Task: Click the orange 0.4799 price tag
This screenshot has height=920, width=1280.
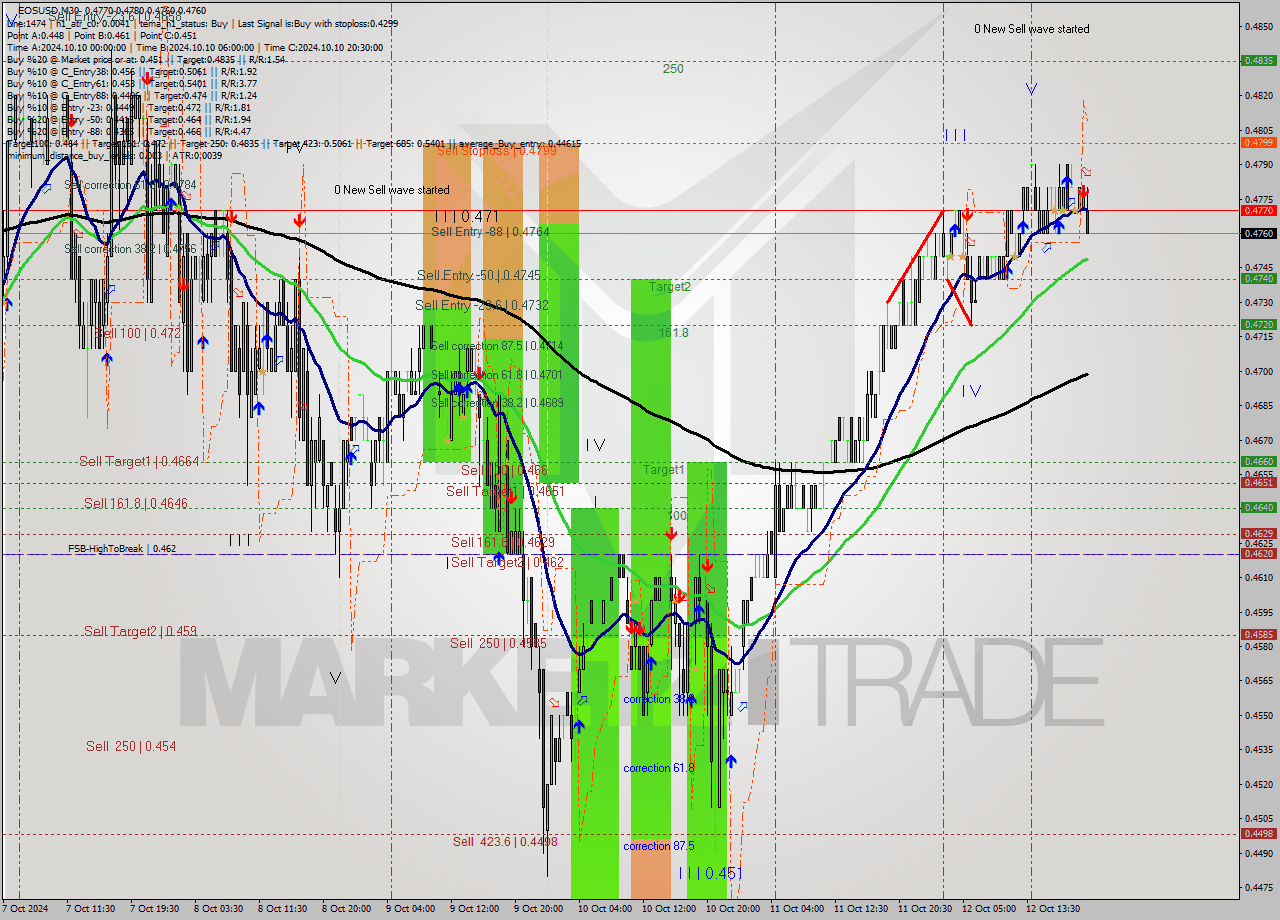Action: (1257, 143)
